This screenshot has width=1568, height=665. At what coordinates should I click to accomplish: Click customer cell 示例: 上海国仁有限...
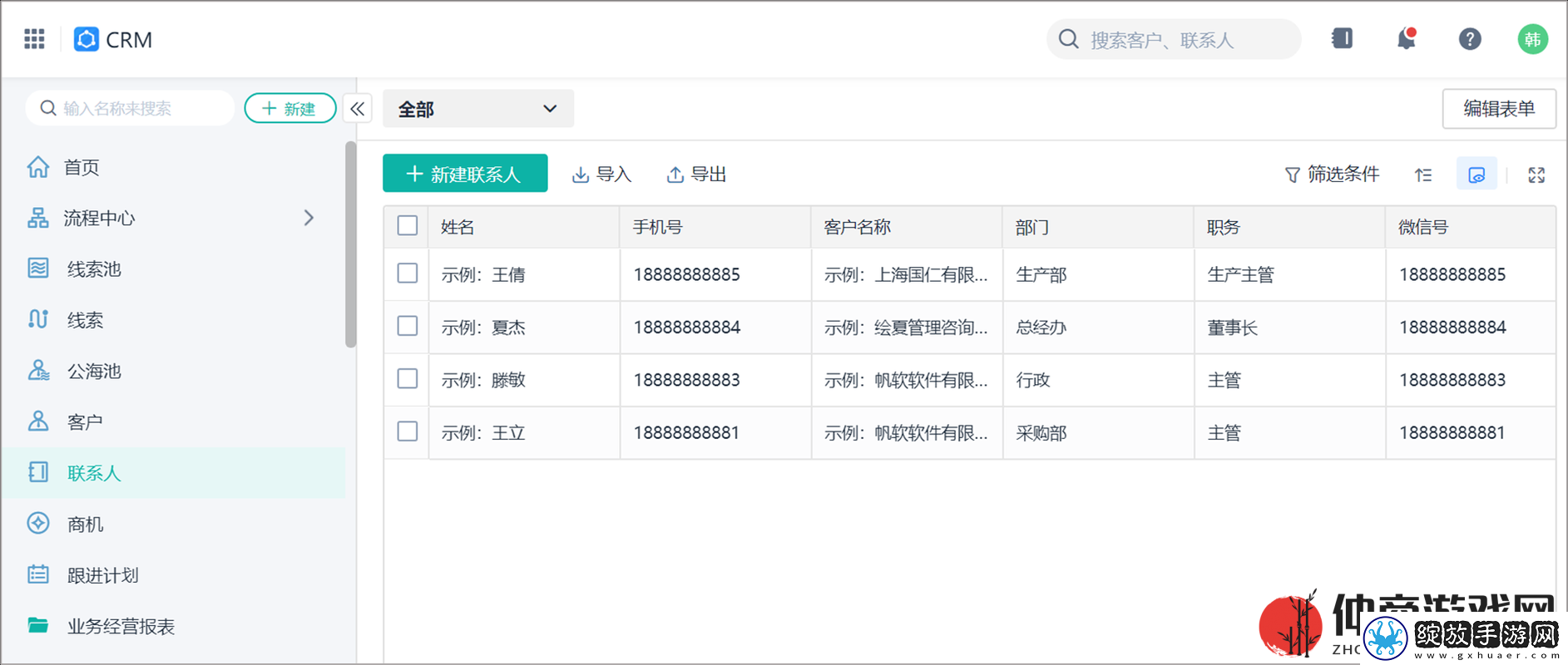907,274
